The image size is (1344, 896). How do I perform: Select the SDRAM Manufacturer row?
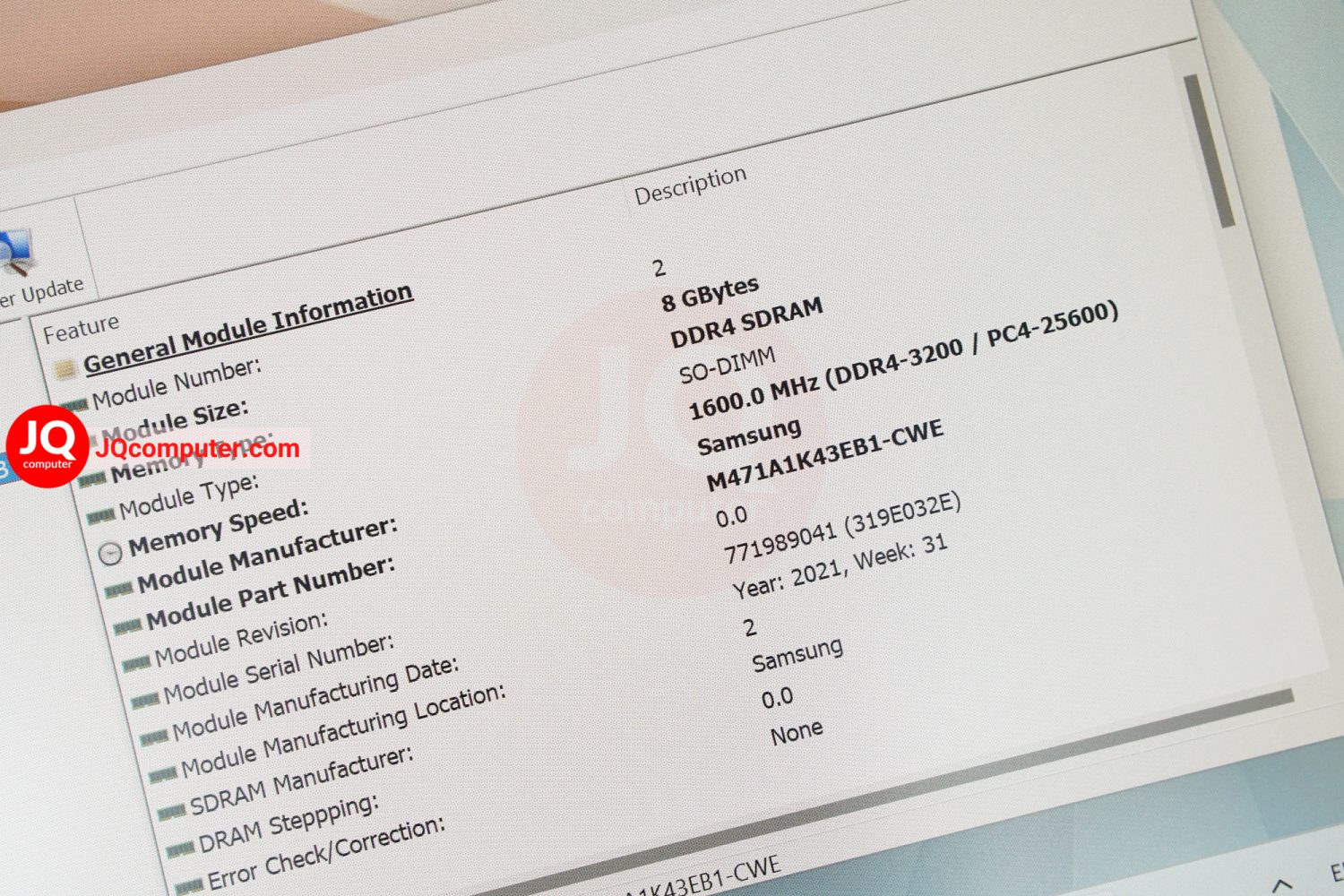coord(302,781)
